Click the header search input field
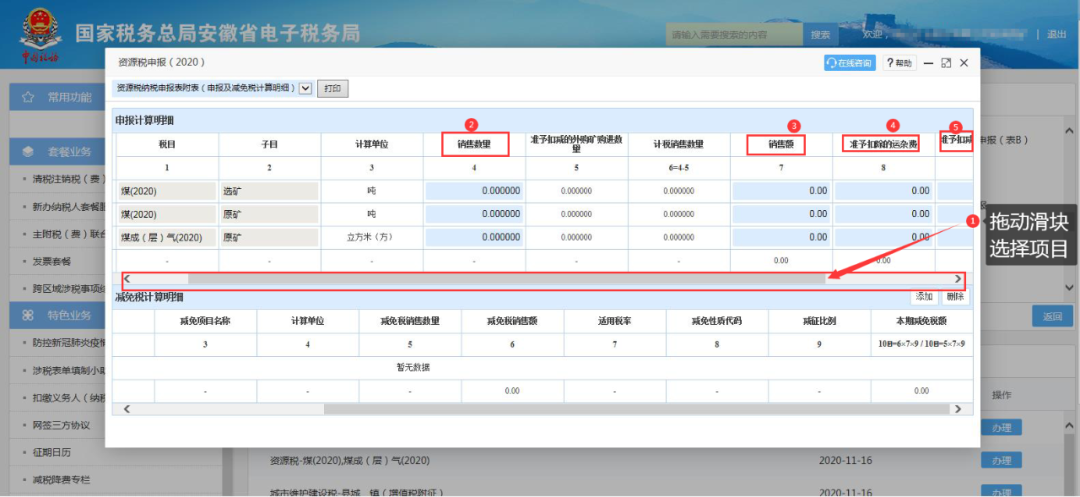Image resolution: width=1080 pixels, height=497 pixels. click(734, 35)
